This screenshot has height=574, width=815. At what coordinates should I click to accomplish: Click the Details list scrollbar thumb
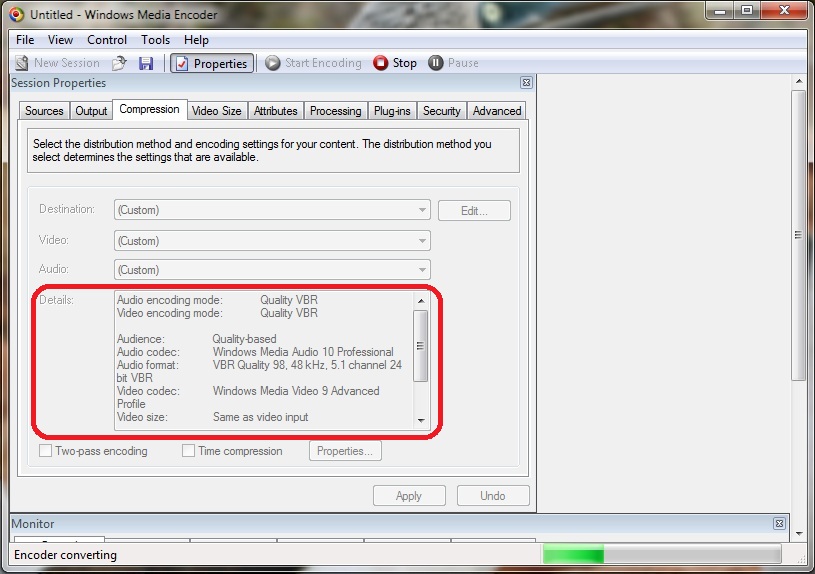pos(420,346)
